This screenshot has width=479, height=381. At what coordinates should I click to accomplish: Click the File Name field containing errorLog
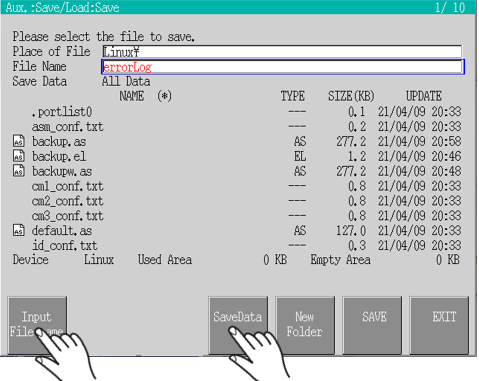283,67
